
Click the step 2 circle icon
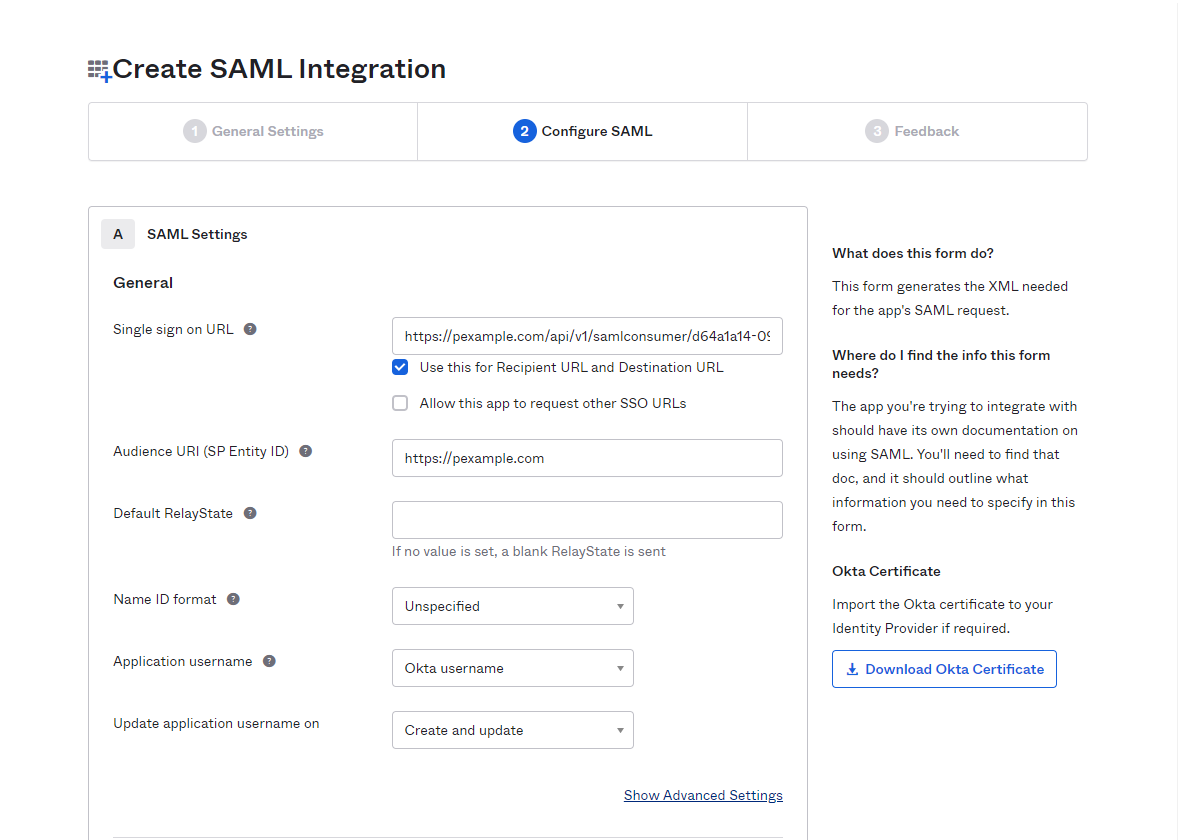[524, 131]
